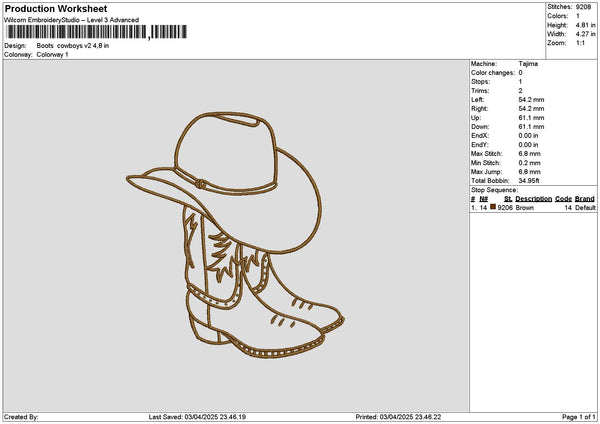This screenshot has height=424, width=600.
Task: Select design name 'Boots cowboys v2 4,8 in'
Action: coord(73,46)
